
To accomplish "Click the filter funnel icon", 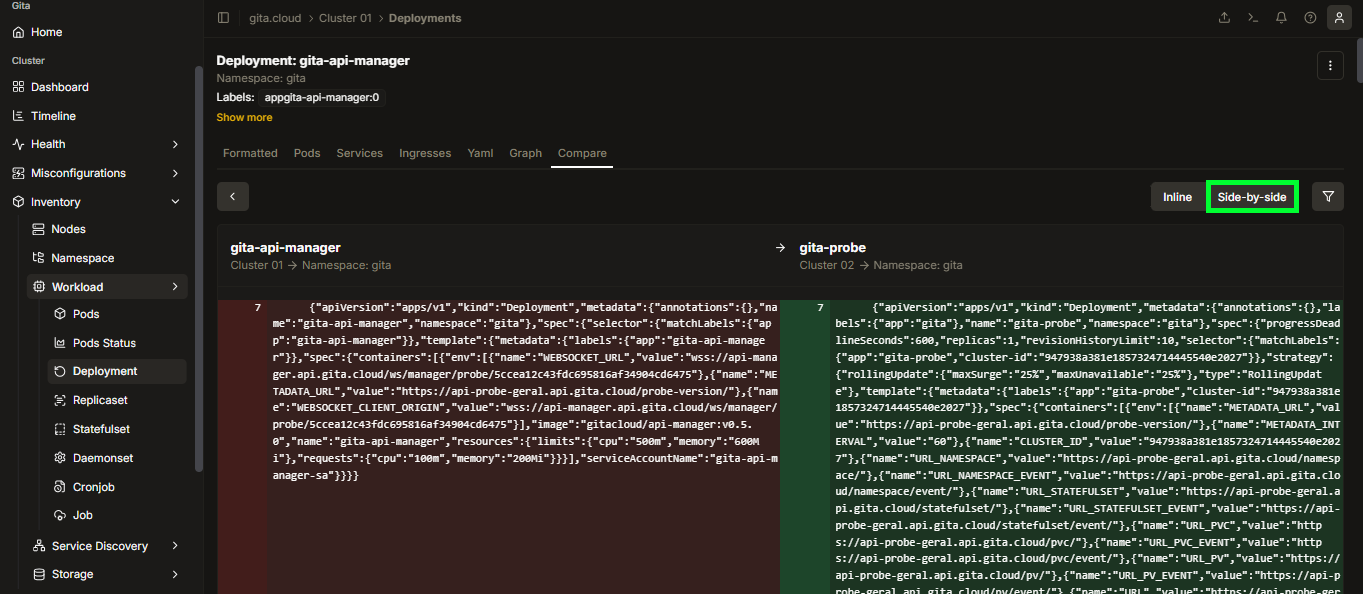I will (x=1328, y=197).
